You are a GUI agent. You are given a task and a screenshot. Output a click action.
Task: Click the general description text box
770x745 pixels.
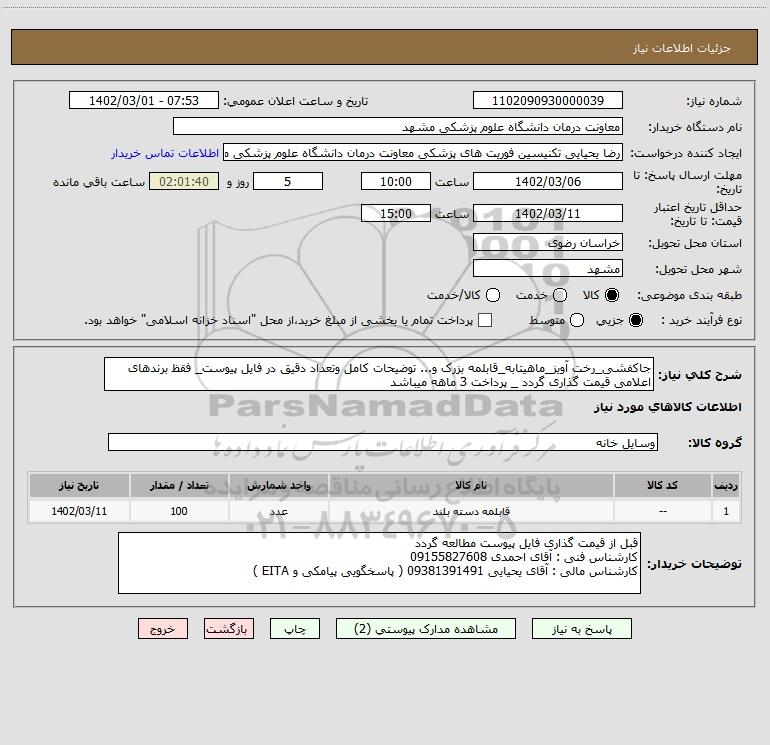point(379,374)
